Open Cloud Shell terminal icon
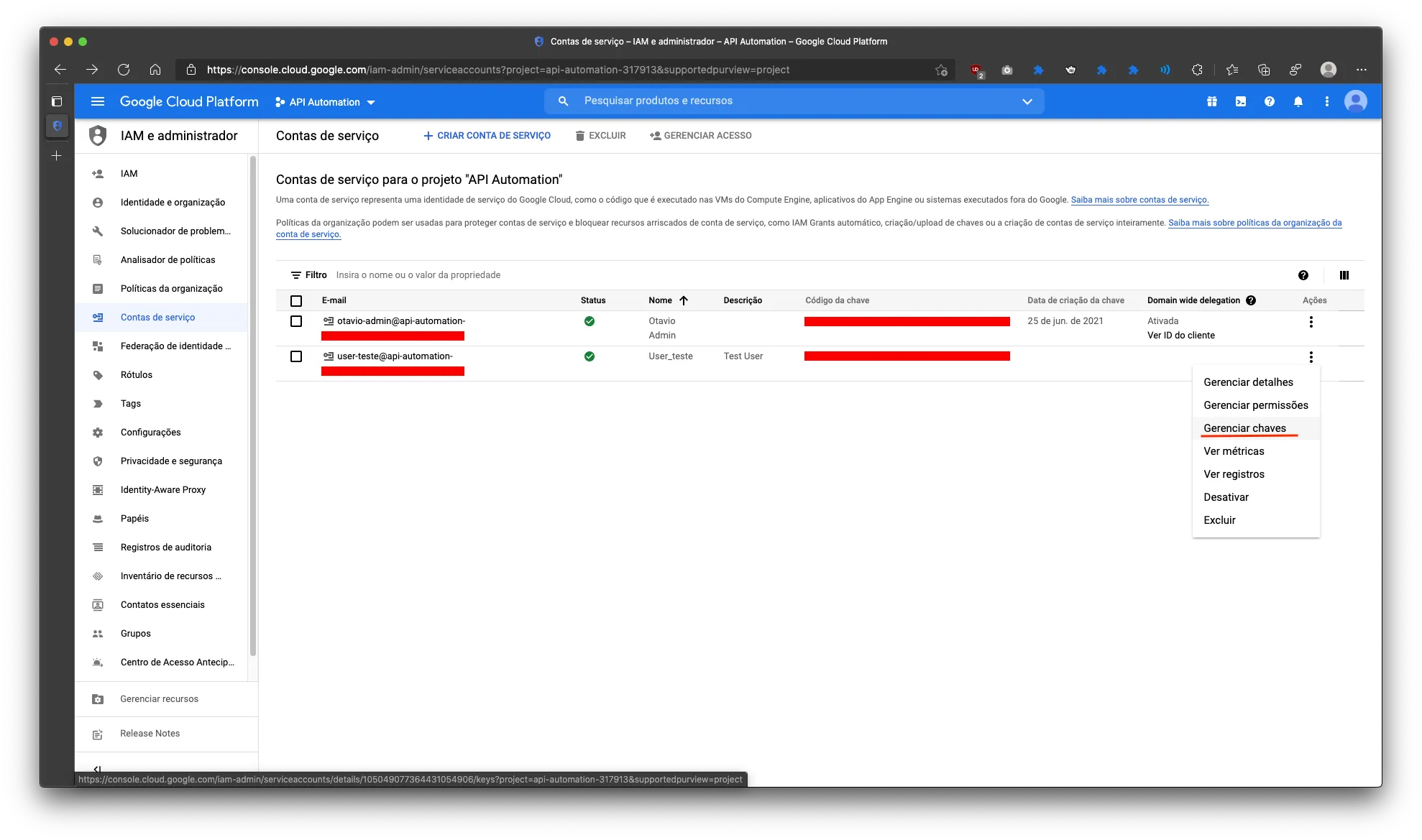 click(1241, 101)
